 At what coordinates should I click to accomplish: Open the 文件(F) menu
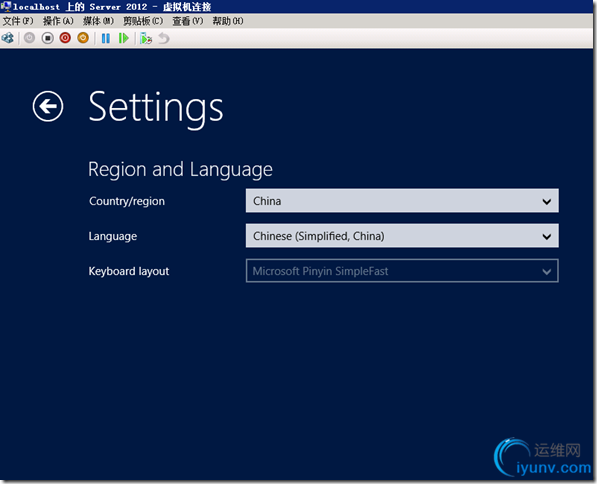[x=18, y=21]
